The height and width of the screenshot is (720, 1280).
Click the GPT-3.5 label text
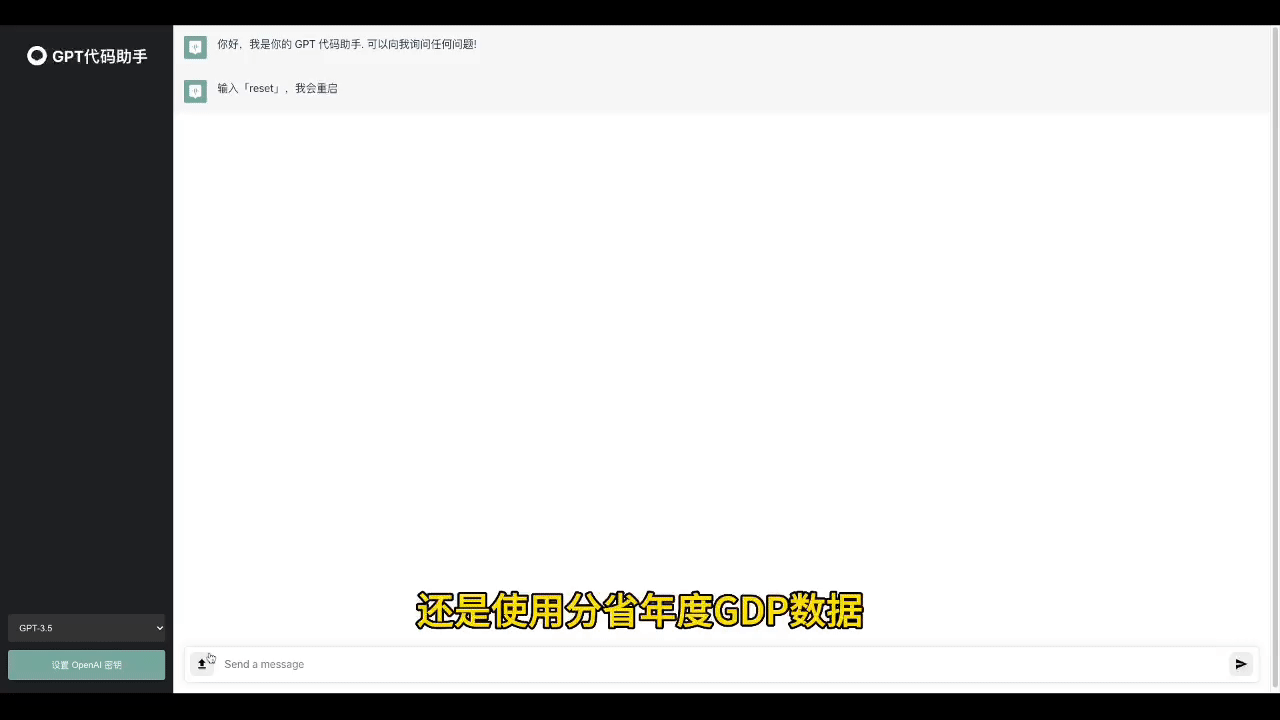point(35,628)
